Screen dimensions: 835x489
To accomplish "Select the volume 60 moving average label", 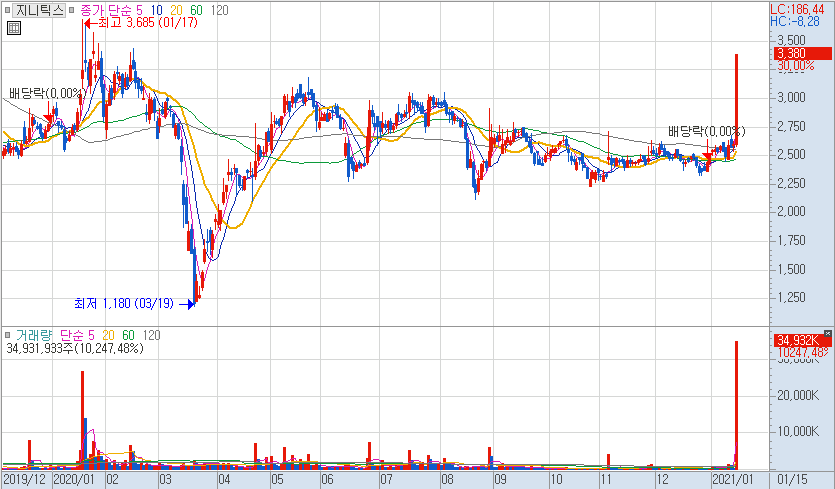I will point(128,335).
